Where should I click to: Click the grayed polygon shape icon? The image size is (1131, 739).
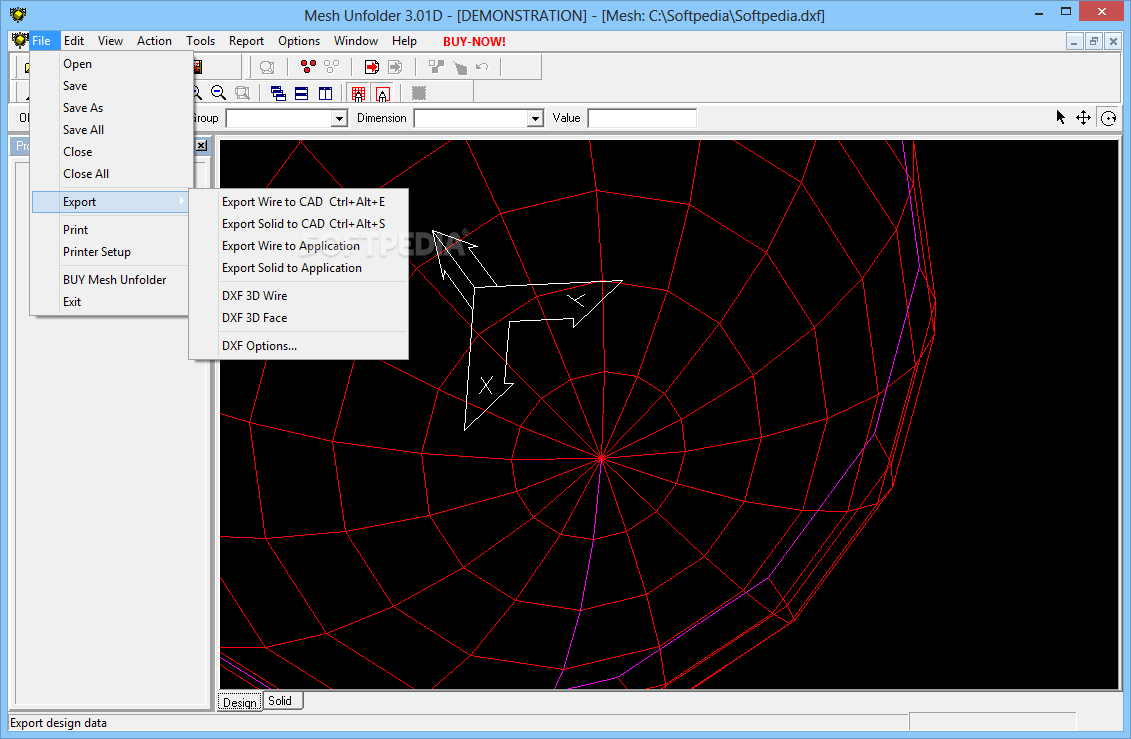[x=459, y=67]
